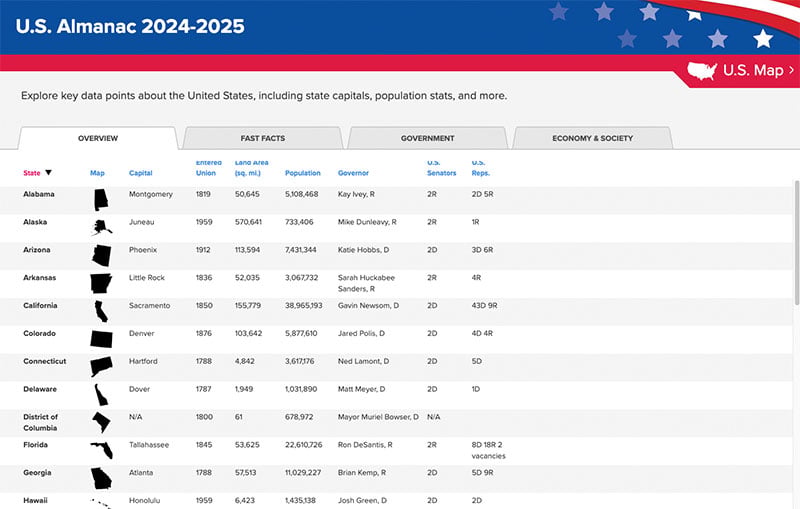Image resolution: width=800 pixels, height=509 pixels.
Task: Sort table by Population column
Action: [x=302, y=173]
